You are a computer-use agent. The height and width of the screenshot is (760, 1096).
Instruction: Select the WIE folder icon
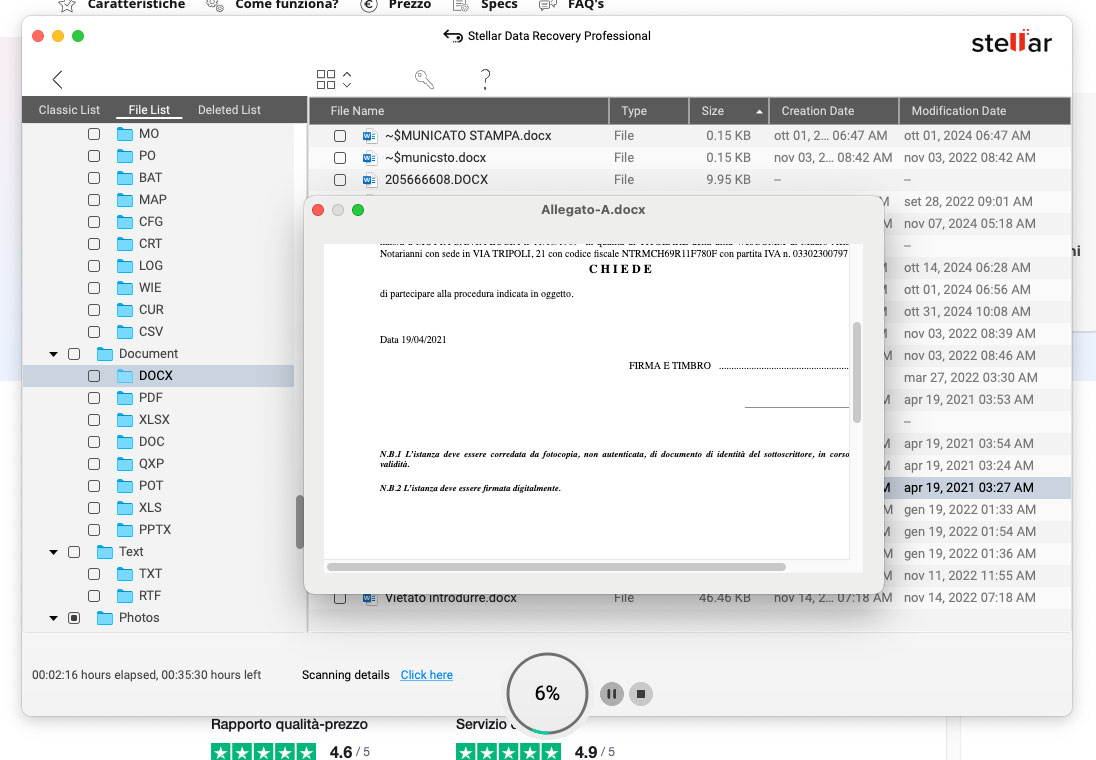click(125, 287)
